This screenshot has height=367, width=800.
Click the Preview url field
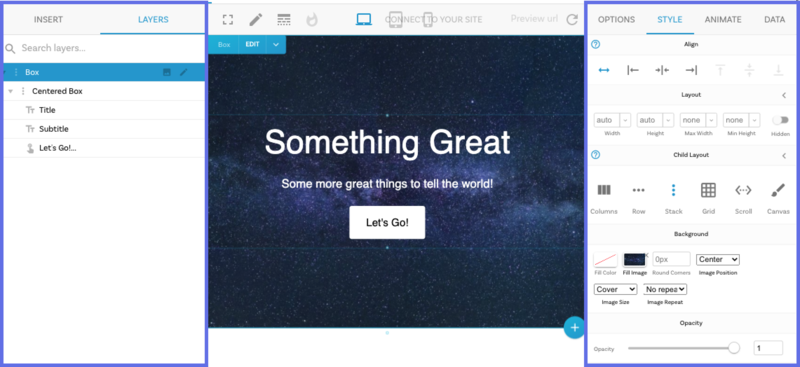tap(534, 19)
